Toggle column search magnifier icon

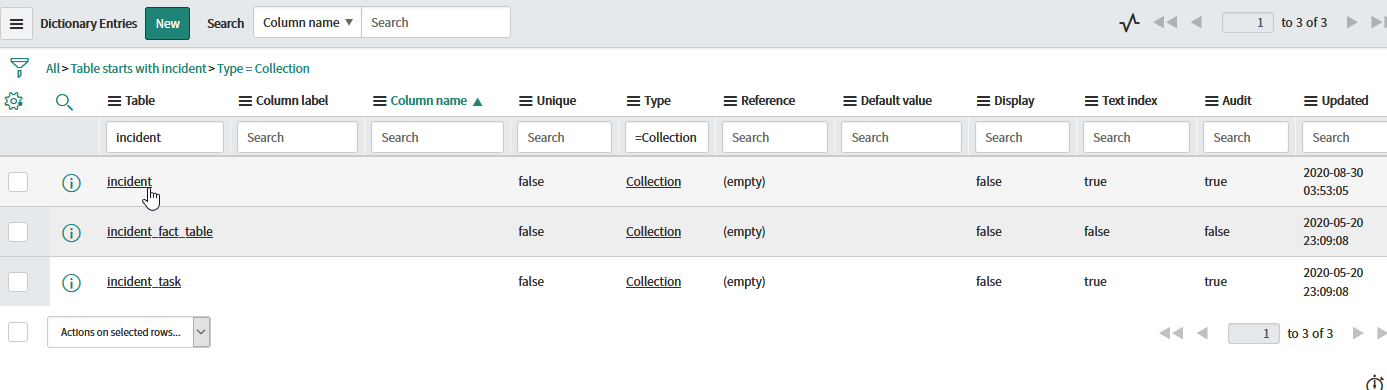click(64, 101)
